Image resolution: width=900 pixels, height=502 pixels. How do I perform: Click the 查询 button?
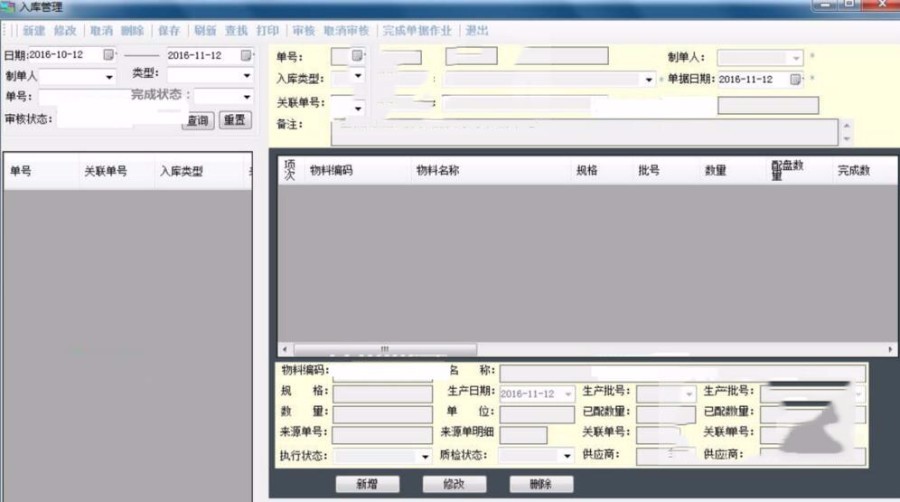point(198,120)
